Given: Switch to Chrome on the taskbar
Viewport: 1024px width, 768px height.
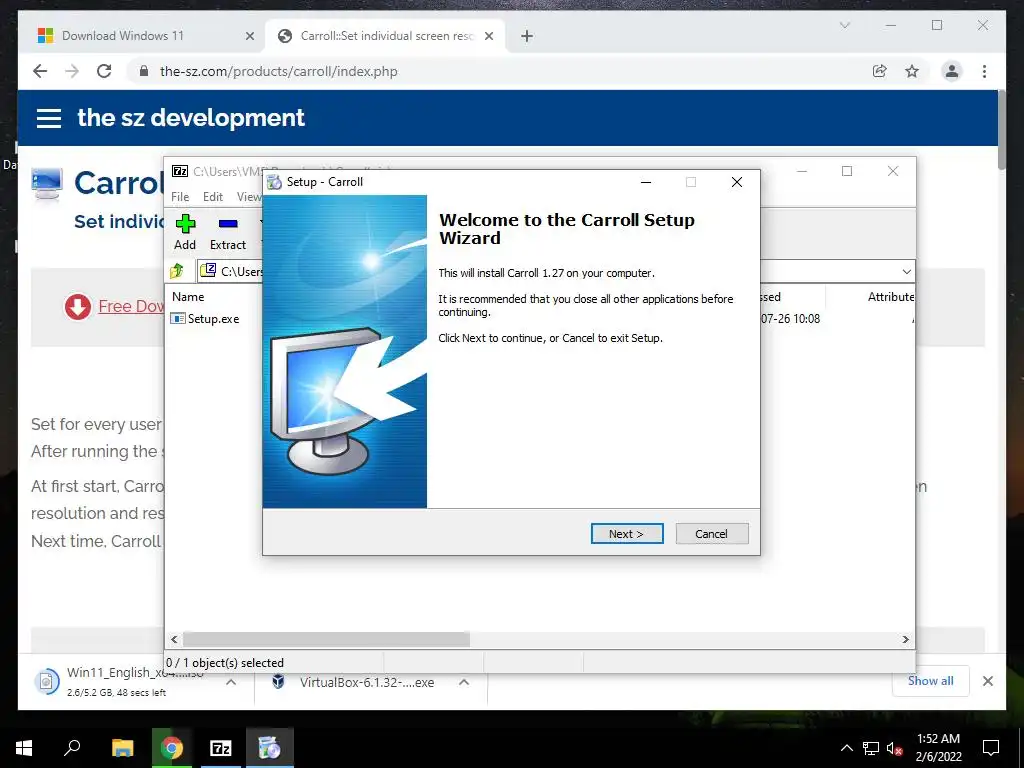Looking at the screenshot, I should (x=172, y=748).
